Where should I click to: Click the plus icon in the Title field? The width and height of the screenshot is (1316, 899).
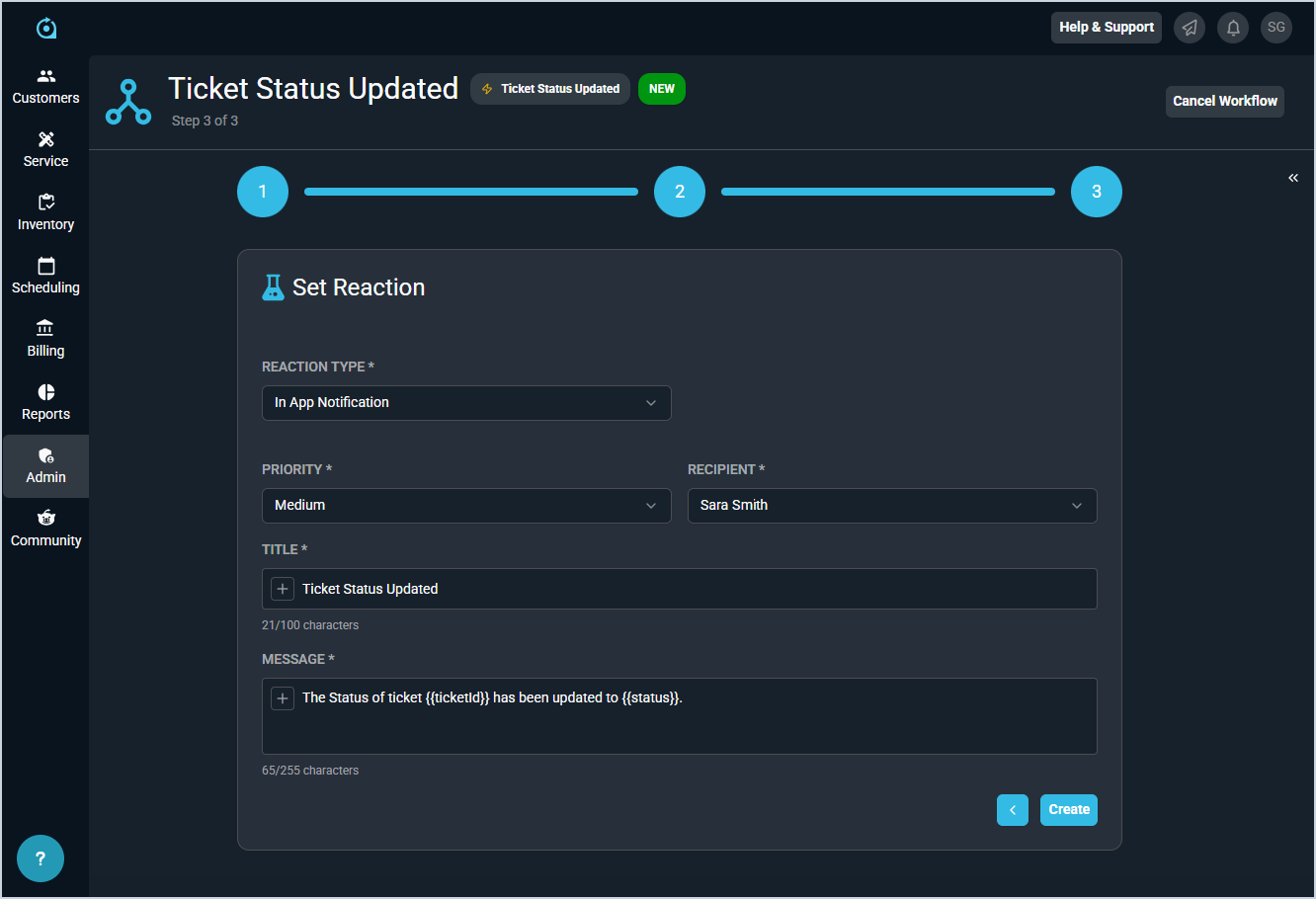pos(283,589)
